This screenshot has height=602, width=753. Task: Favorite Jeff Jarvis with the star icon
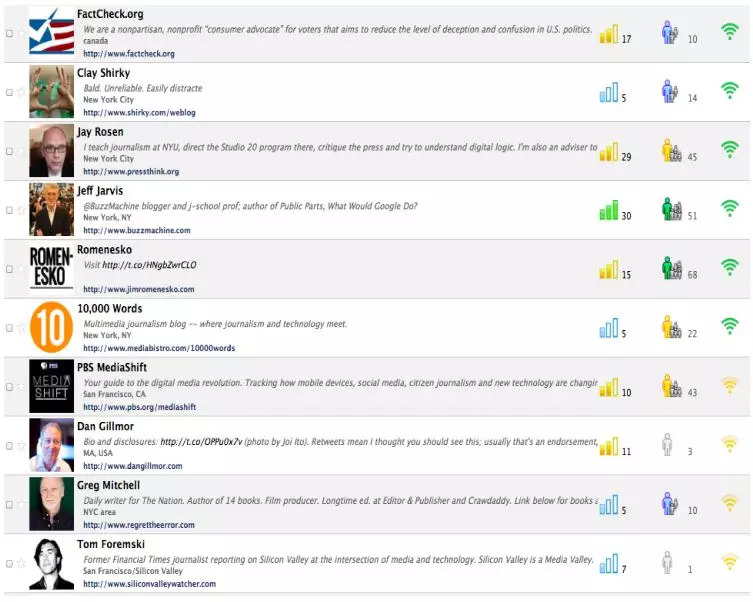pyautogui.click(x=21, y=210)
